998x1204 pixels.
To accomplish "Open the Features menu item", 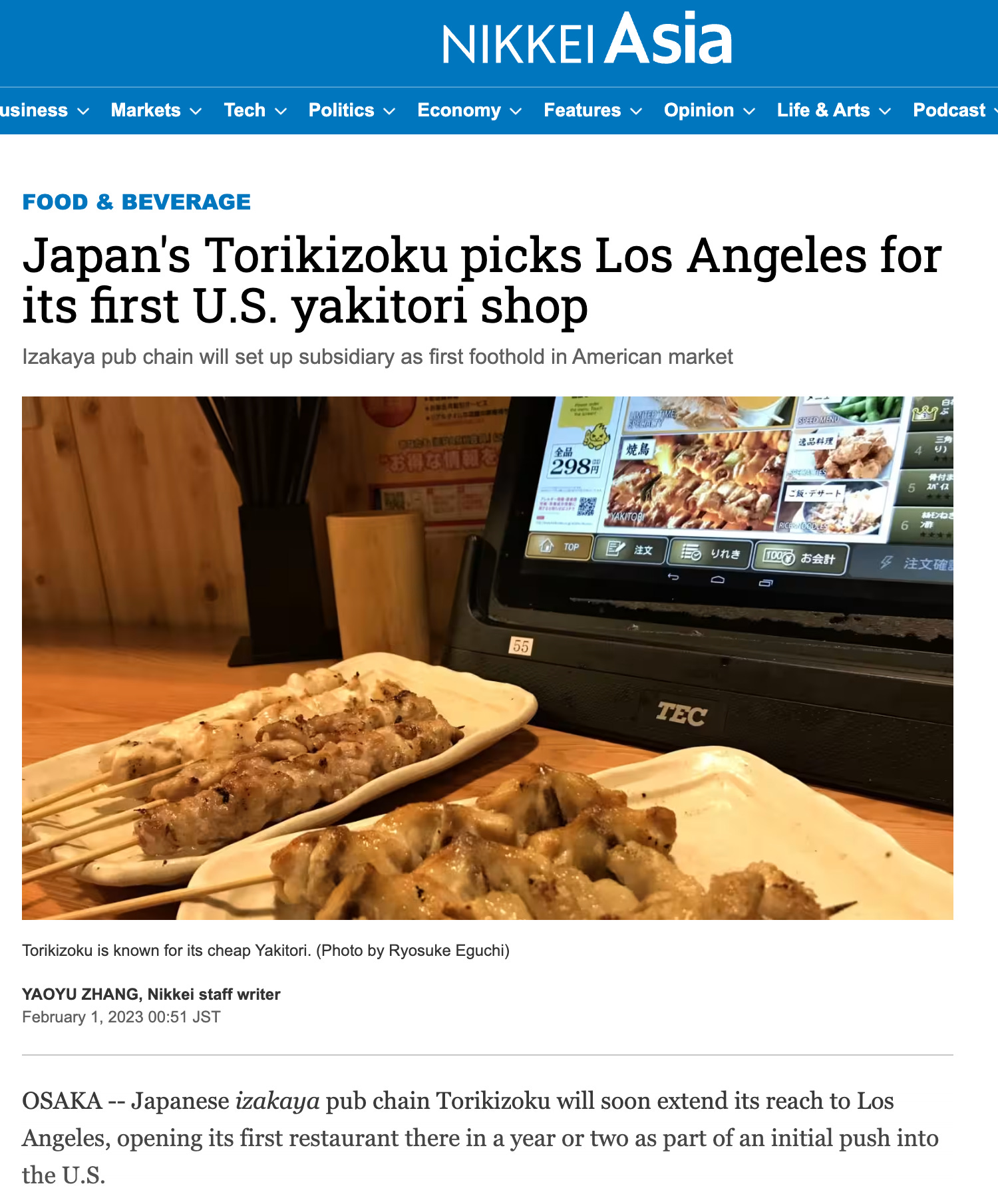I will (x=582, y=110).
